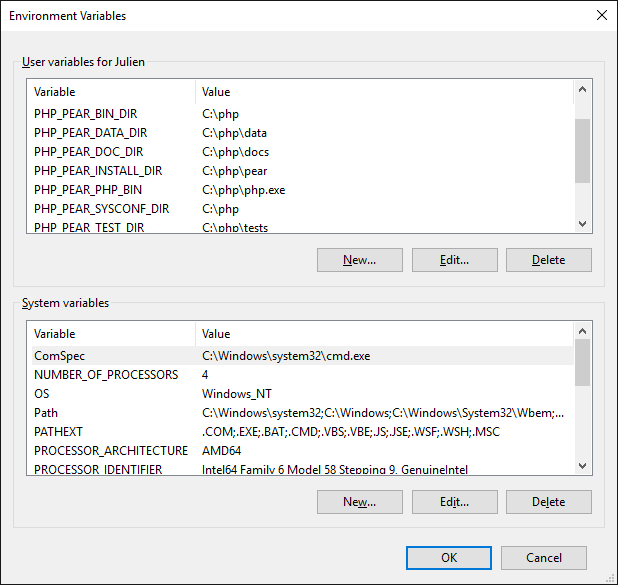Image resolution: width=618 pixels, height=585 pixels.
Task: Select the PROCESSOR_IDENTIFIER system variable
Action: click(302, 469)
